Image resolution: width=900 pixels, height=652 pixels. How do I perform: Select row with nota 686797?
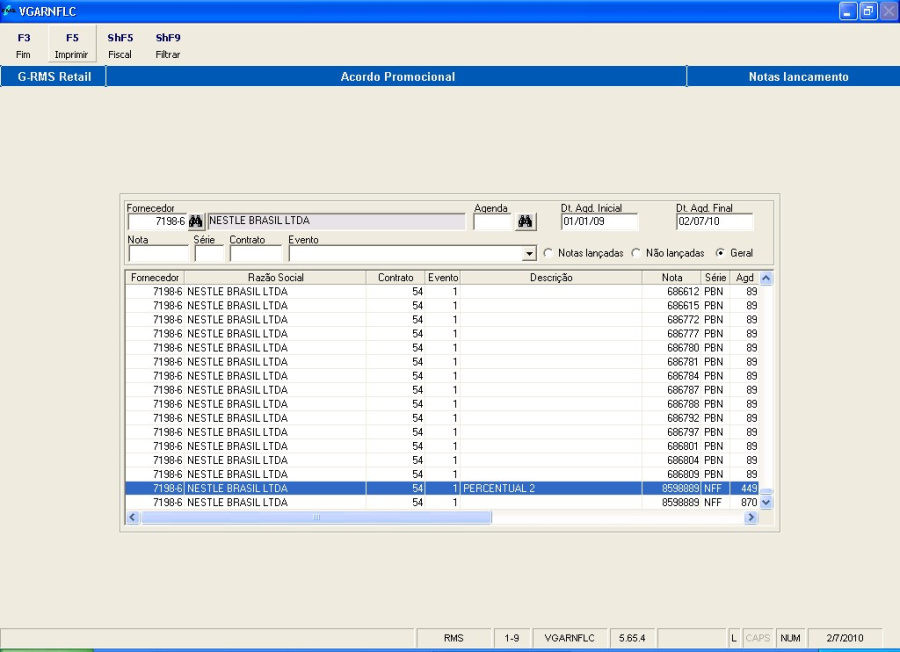click(x=442, y=432)
